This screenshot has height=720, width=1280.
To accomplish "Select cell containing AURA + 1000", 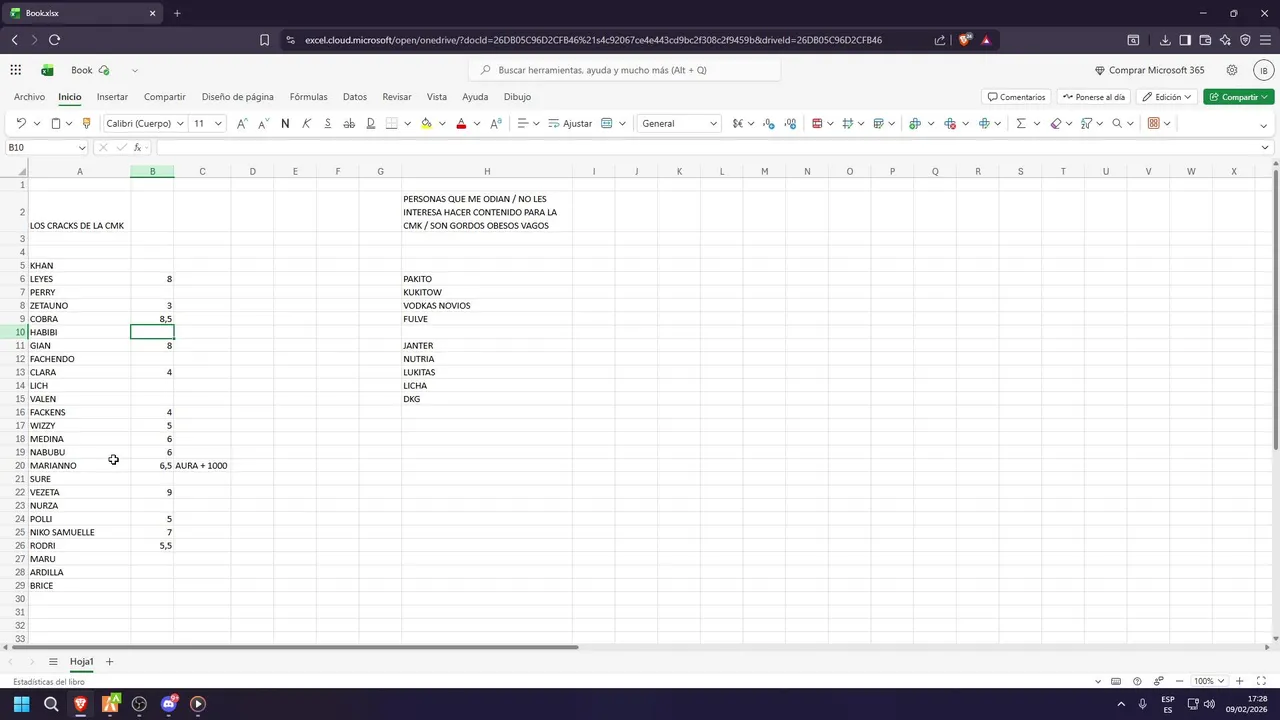I will point(202,466).
